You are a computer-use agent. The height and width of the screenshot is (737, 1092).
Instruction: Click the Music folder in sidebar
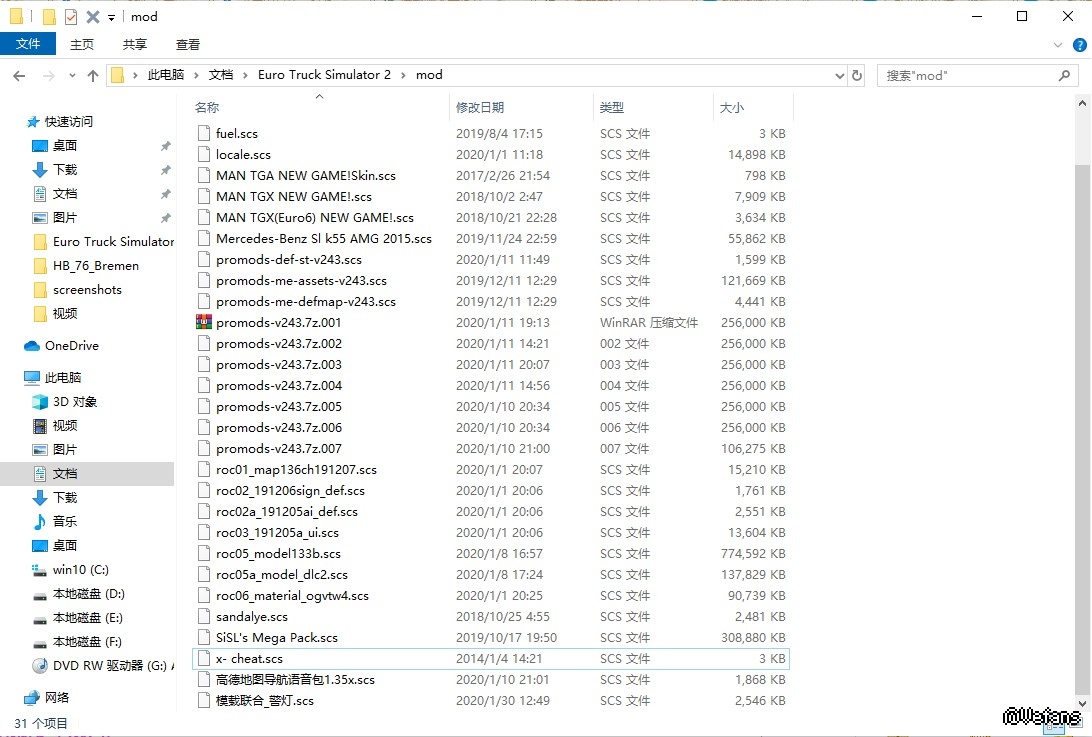(x=65, y=522)
